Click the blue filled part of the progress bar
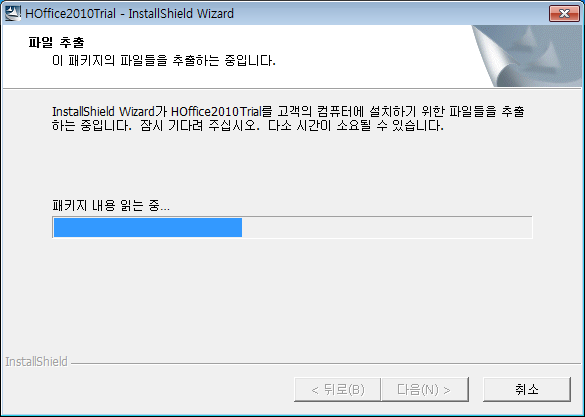 [x=148, y=227]
